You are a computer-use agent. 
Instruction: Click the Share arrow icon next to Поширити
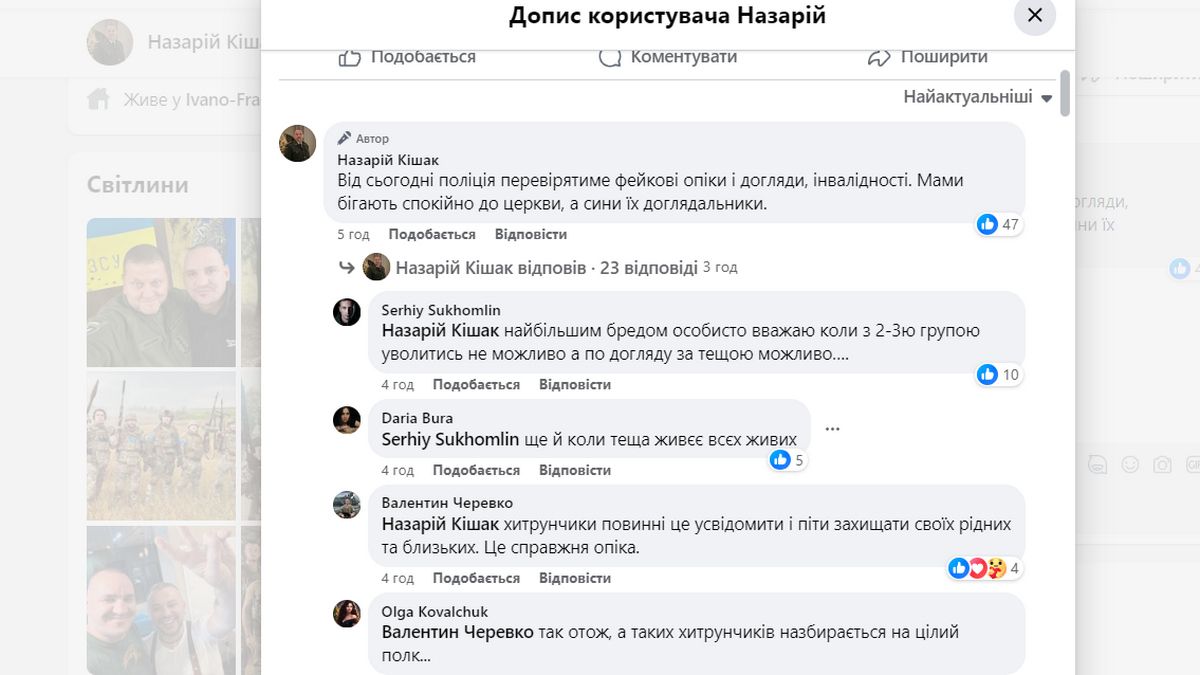pyautogui.click(x=878, y=57)
